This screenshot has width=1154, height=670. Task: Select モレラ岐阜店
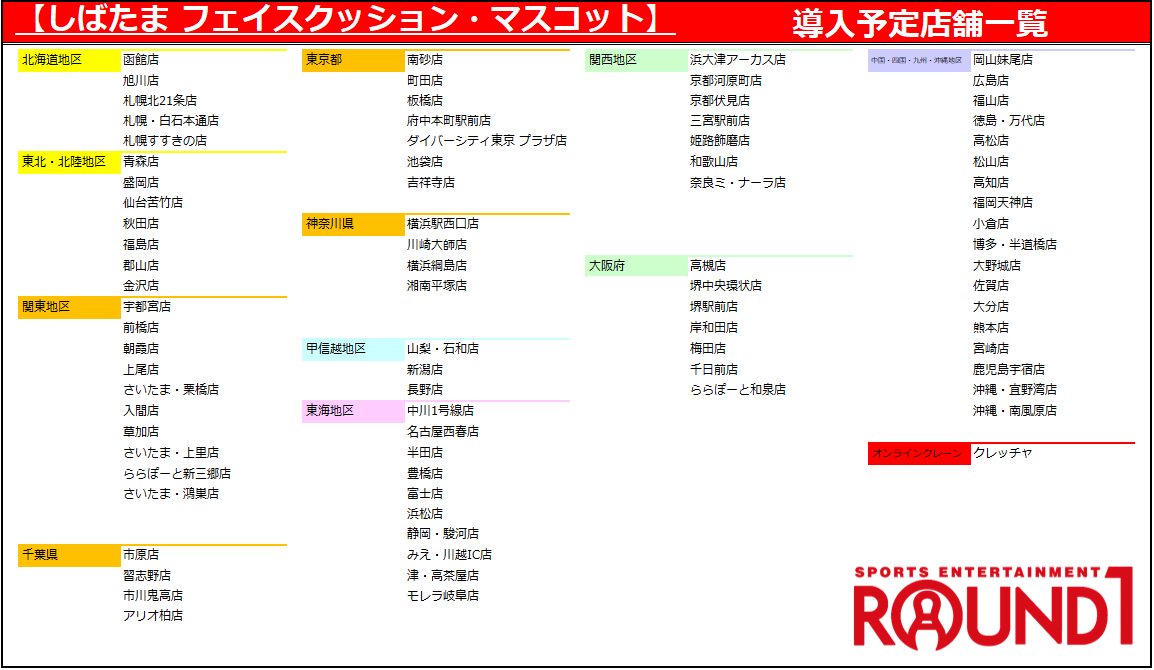pyautogui.click(x=443, y=595)
